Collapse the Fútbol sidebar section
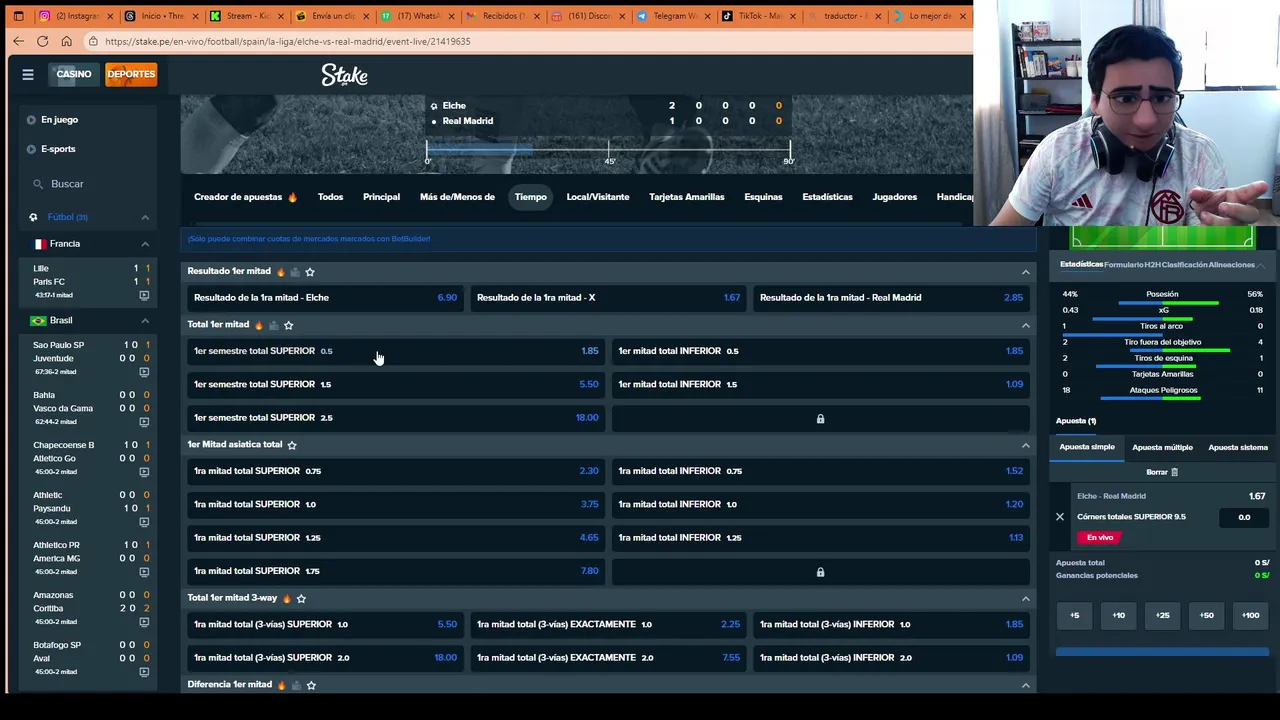The height and width of the screenshot is (720, 1280). pos(145,217)
